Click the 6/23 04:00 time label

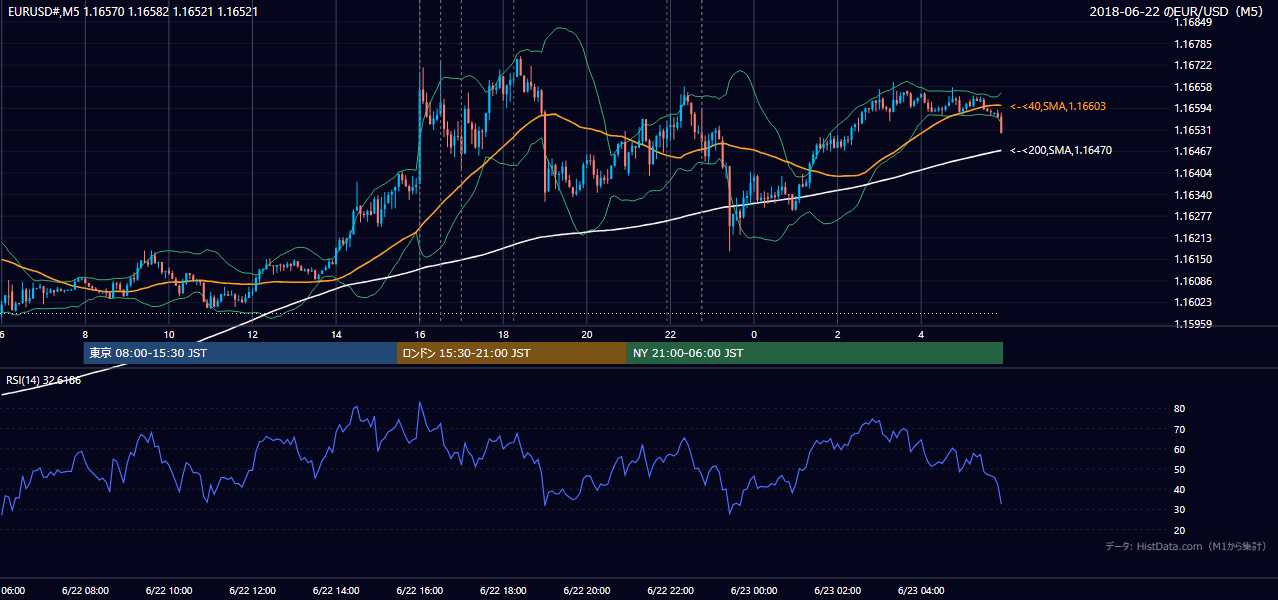pyautogui.click(x=921, y=591)
